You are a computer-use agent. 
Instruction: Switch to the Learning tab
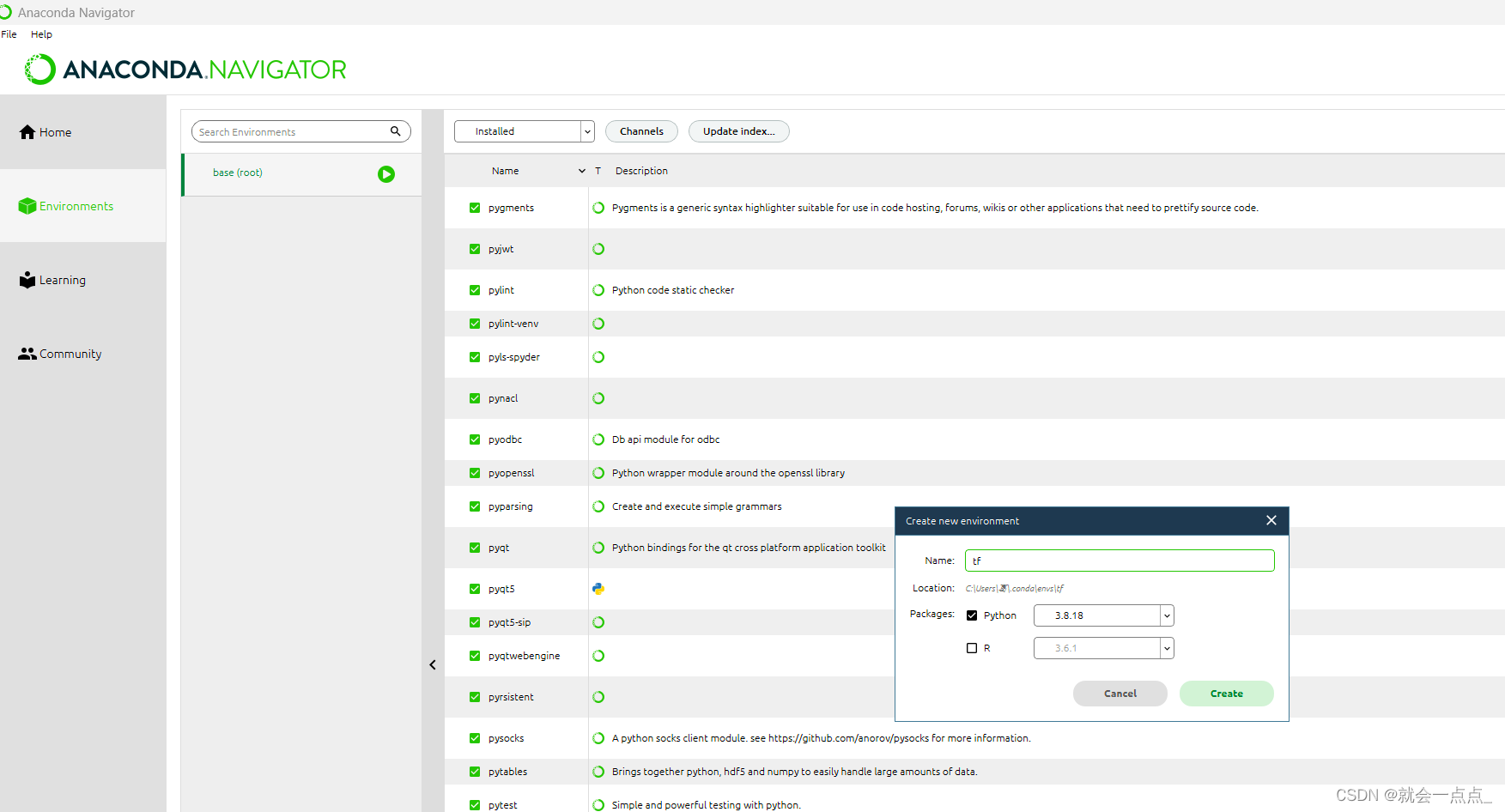click(x=83, y=280)
